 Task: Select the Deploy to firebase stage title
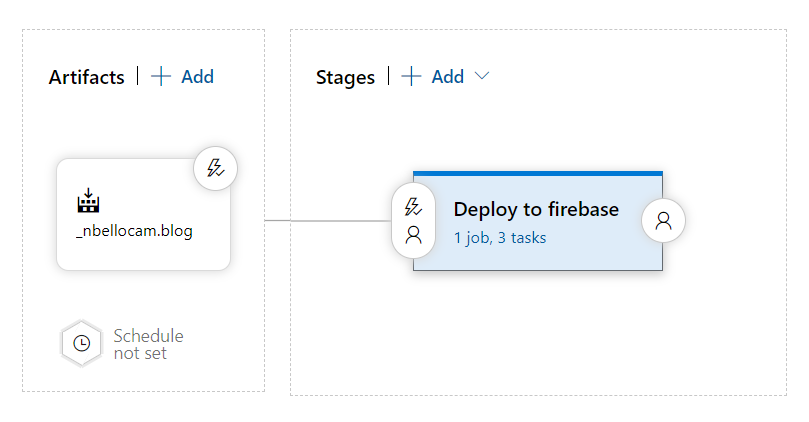coord(536,209)
